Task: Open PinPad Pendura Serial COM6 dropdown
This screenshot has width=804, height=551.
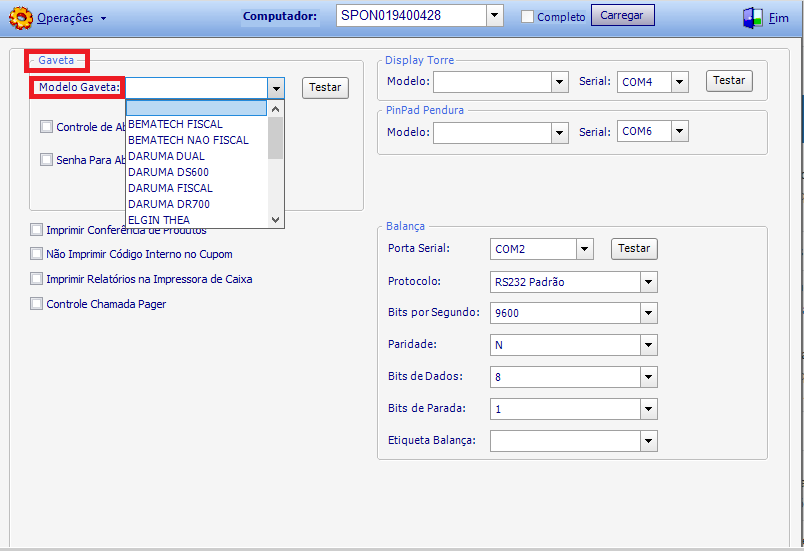Action: click(x=679, y=131)
